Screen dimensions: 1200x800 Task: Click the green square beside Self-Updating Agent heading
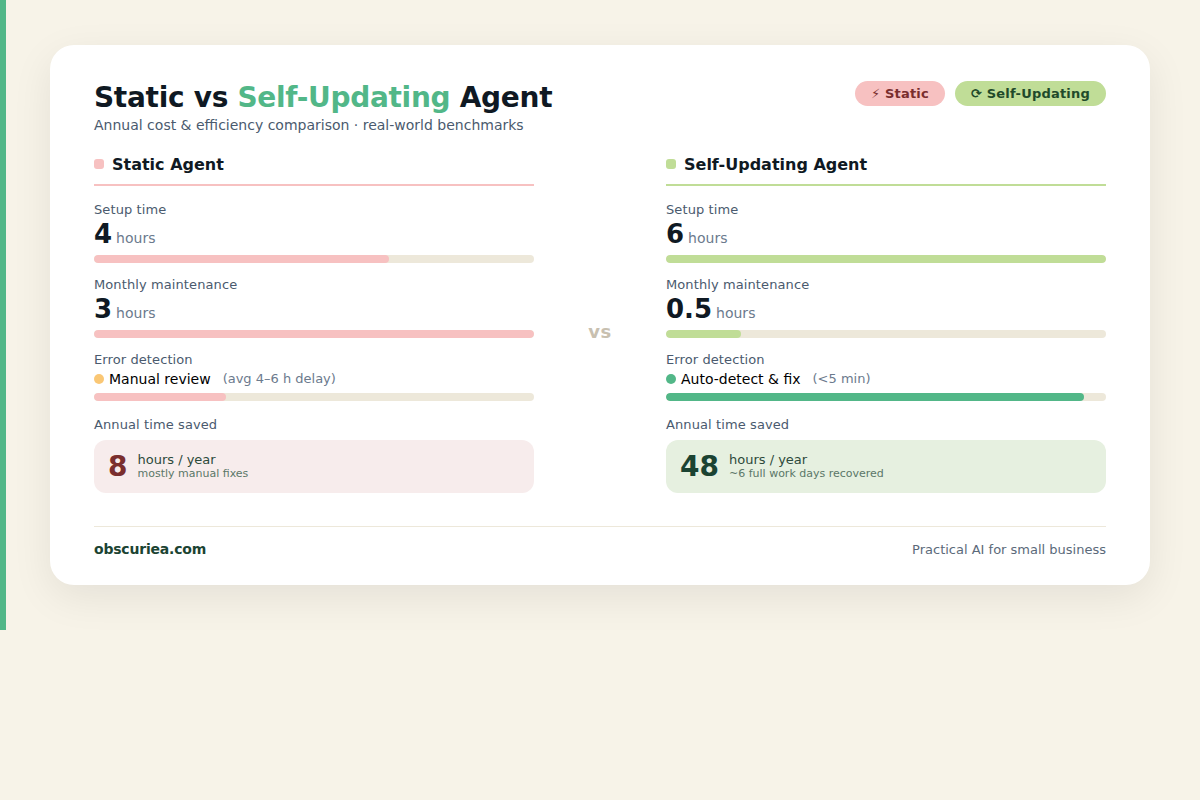click(671, 164)
